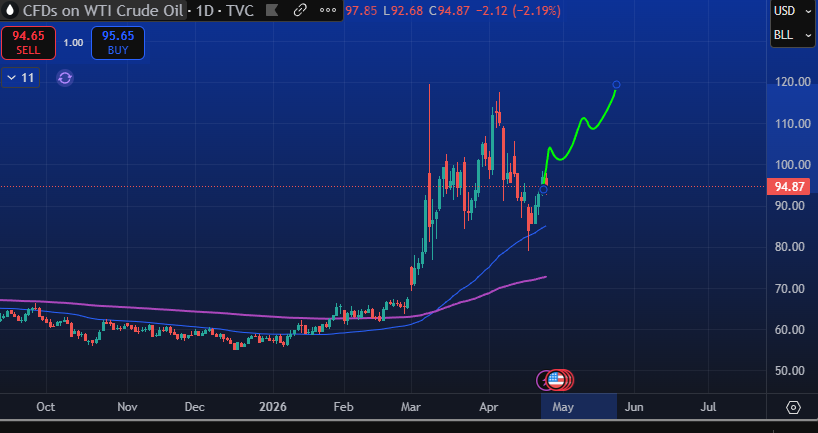Click the 120.00 price scale label
The width and height of the screenshot is (818, 433).
point(793,82)
